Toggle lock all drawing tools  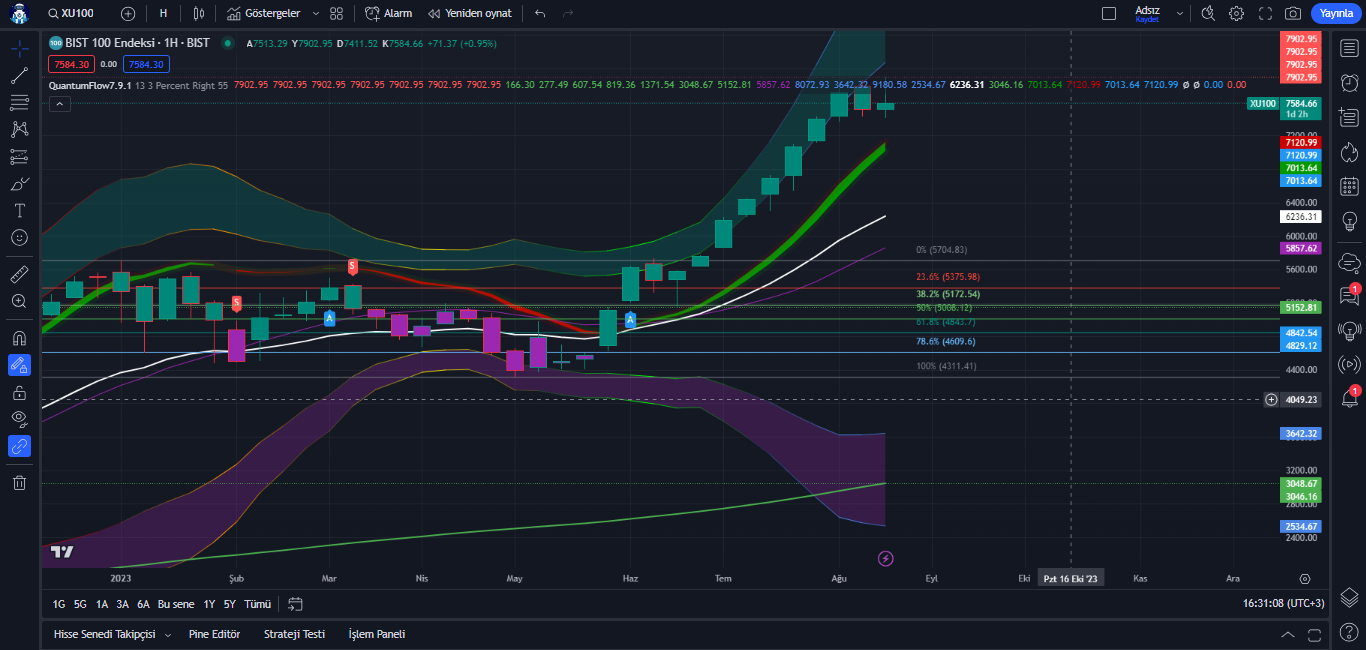[19, 392]
